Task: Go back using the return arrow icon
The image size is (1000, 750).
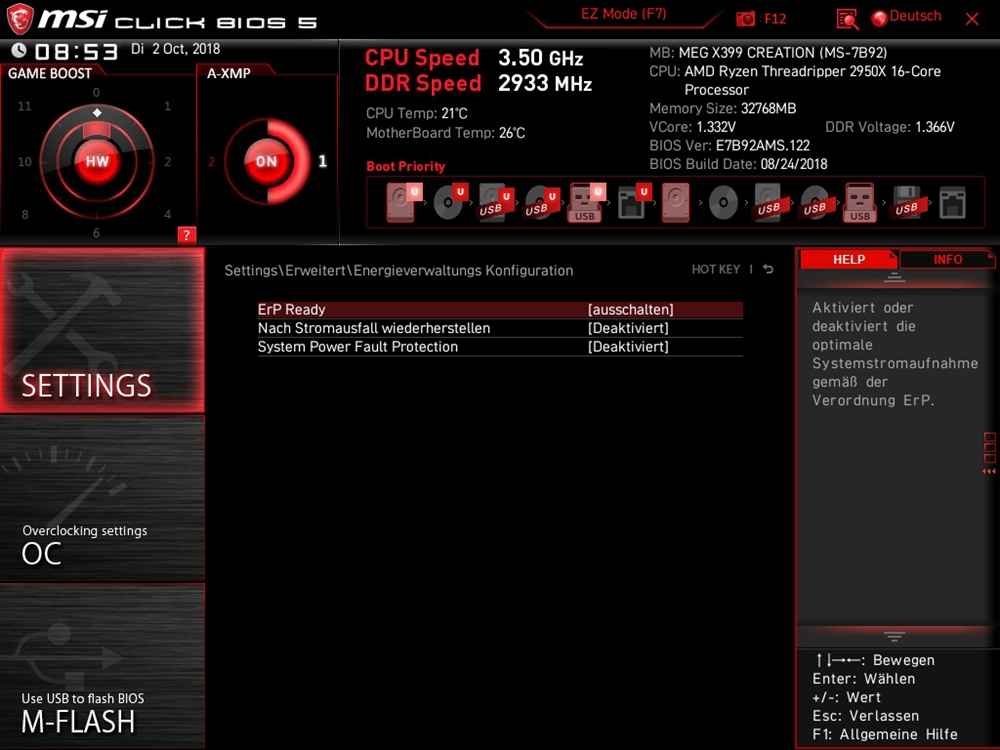Action: point(768,269)
